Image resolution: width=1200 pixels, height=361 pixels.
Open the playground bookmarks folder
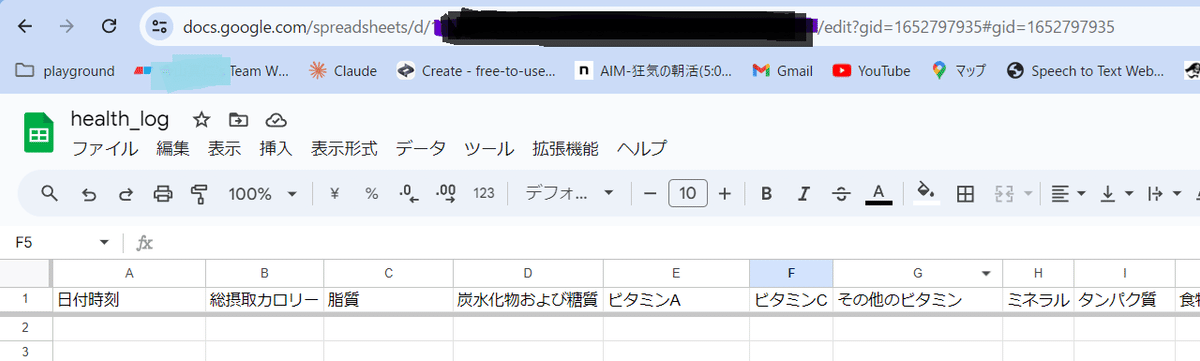pos(66,71)
